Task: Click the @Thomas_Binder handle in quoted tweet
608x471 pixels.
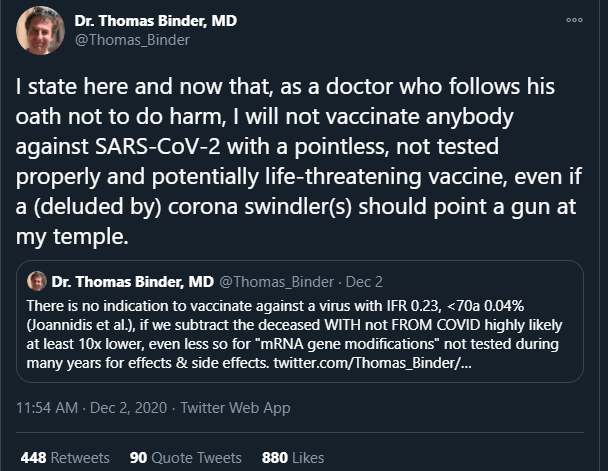Action: pyautogui.click(x=276, y=282)
